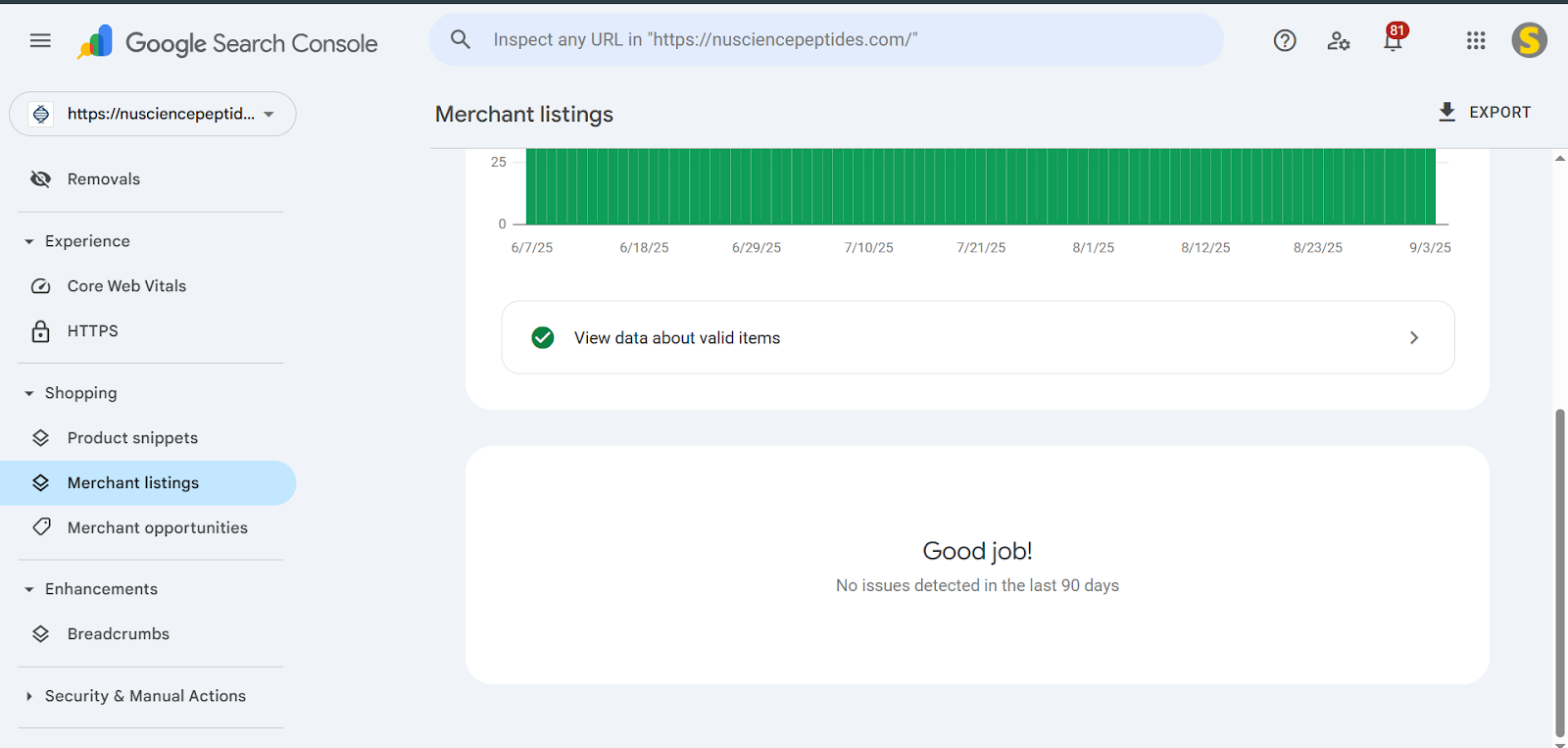Open notifications bell with 81 badge
This screenshot has width=1568, height=748.
coord(1394,38)
